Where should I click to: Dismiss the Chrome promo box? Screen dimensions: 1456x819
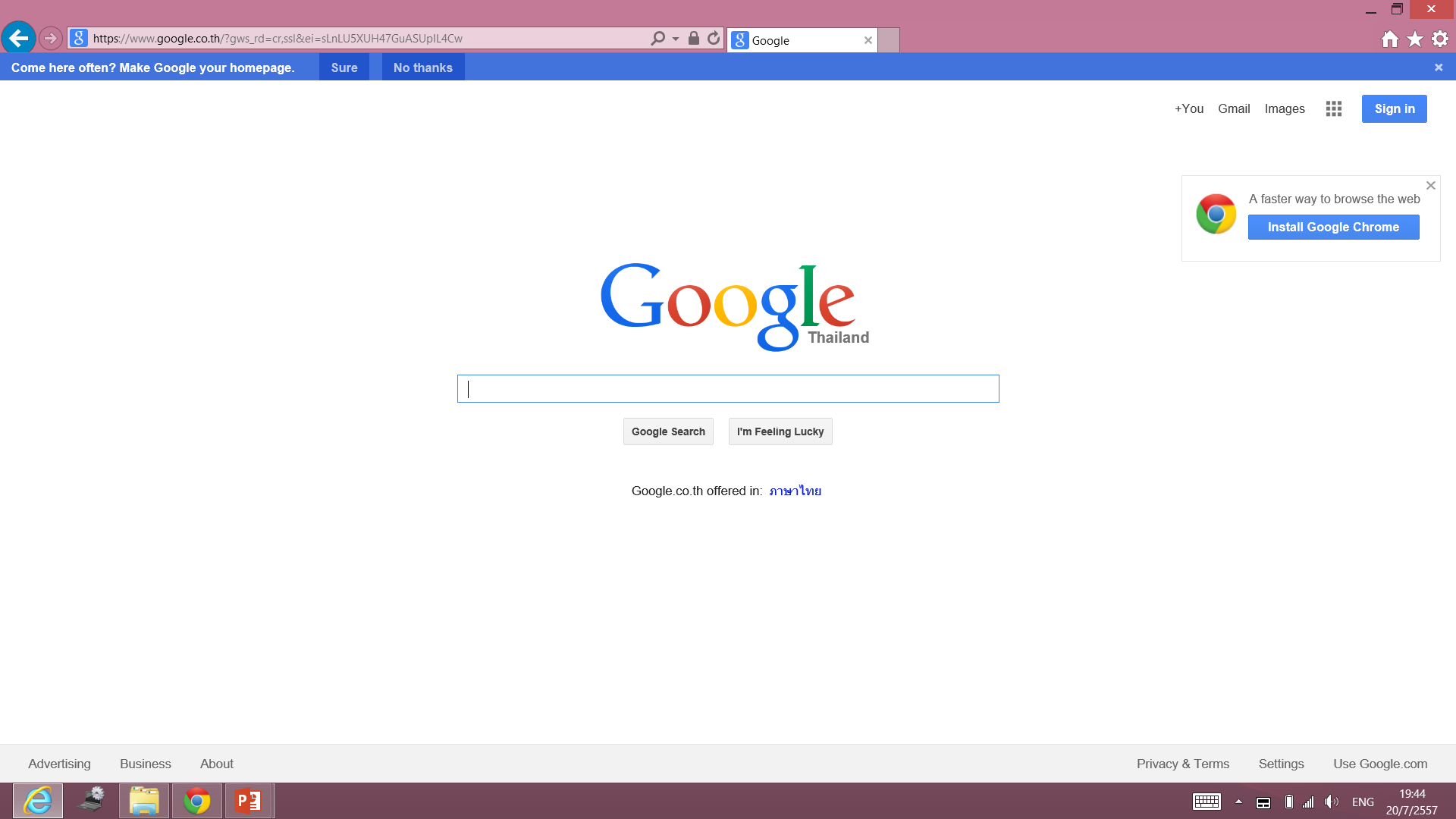tap(1430, 186)
